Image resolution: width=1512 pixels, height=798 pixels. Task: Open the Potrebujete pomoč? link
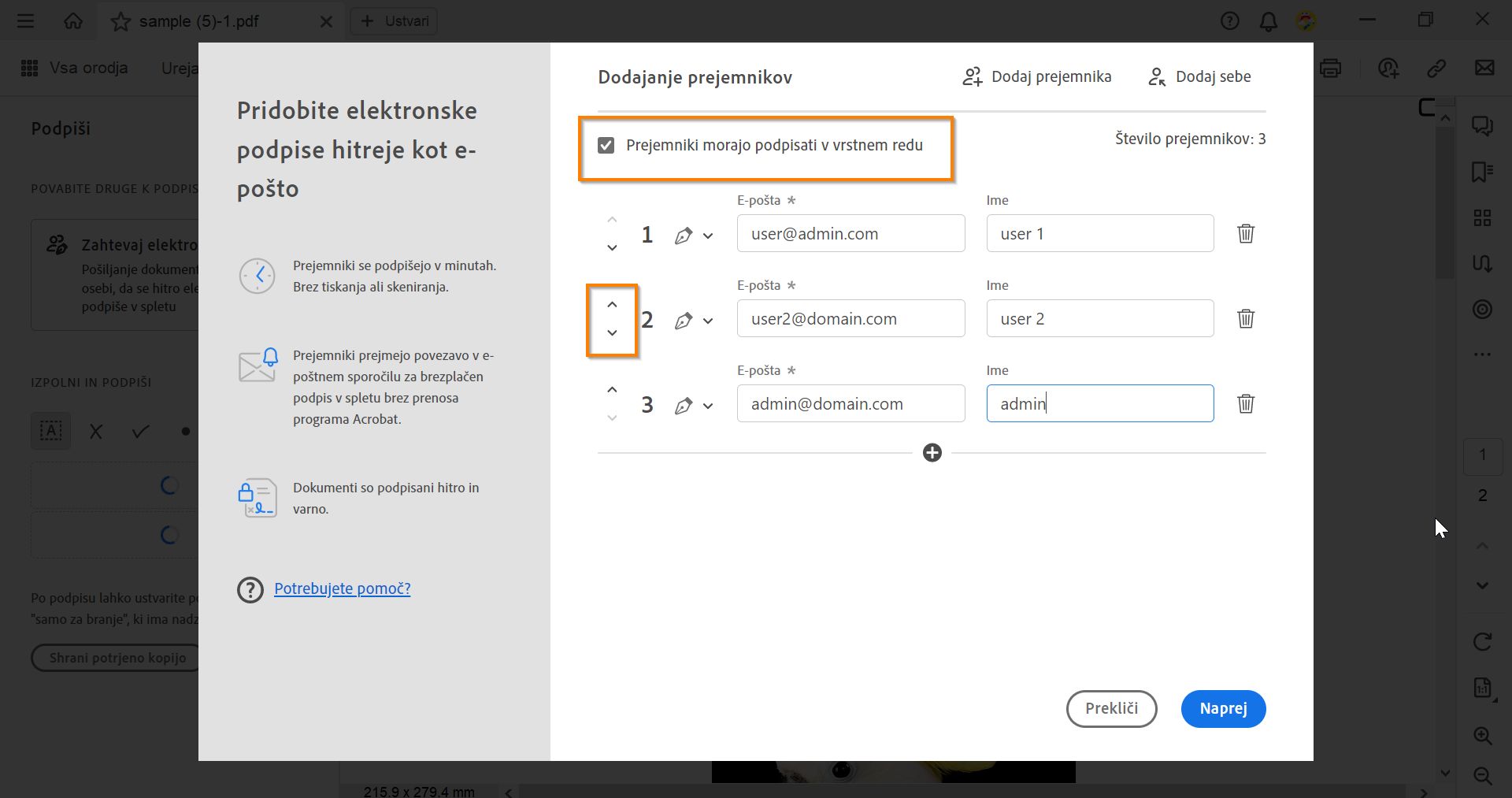coord(343,588)
